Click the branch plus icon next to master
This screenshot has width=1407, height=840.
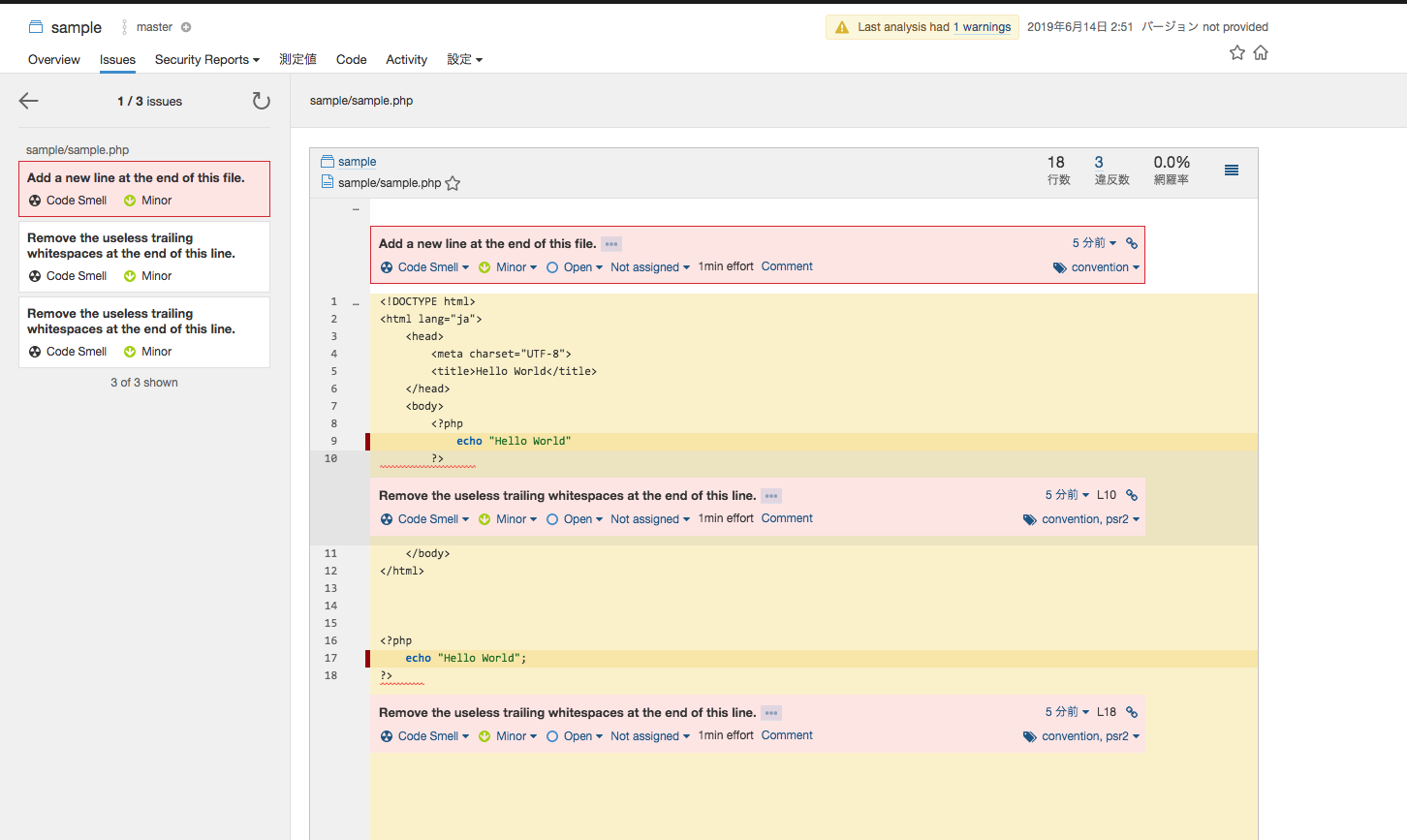tap(186, 27)
